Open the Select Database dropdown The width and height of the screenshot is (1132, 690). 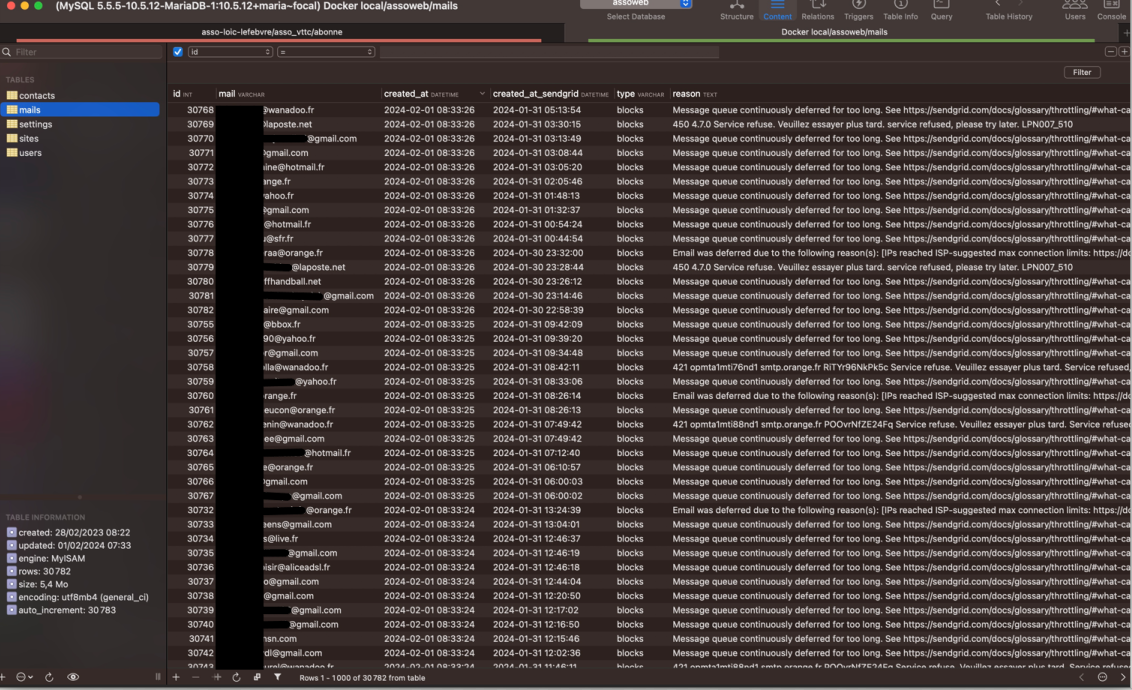click(636, 4)
